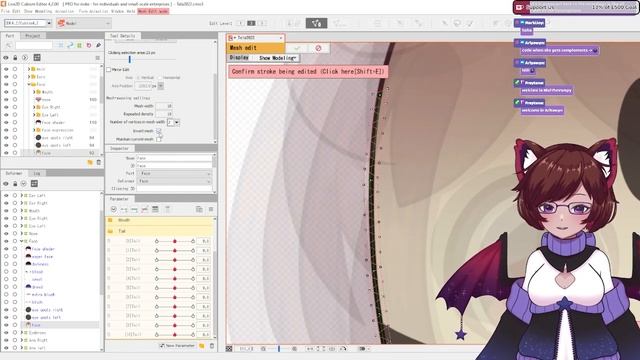
Task: Expand Eye Right folder in Part list
Action: [x=34, y=107]
